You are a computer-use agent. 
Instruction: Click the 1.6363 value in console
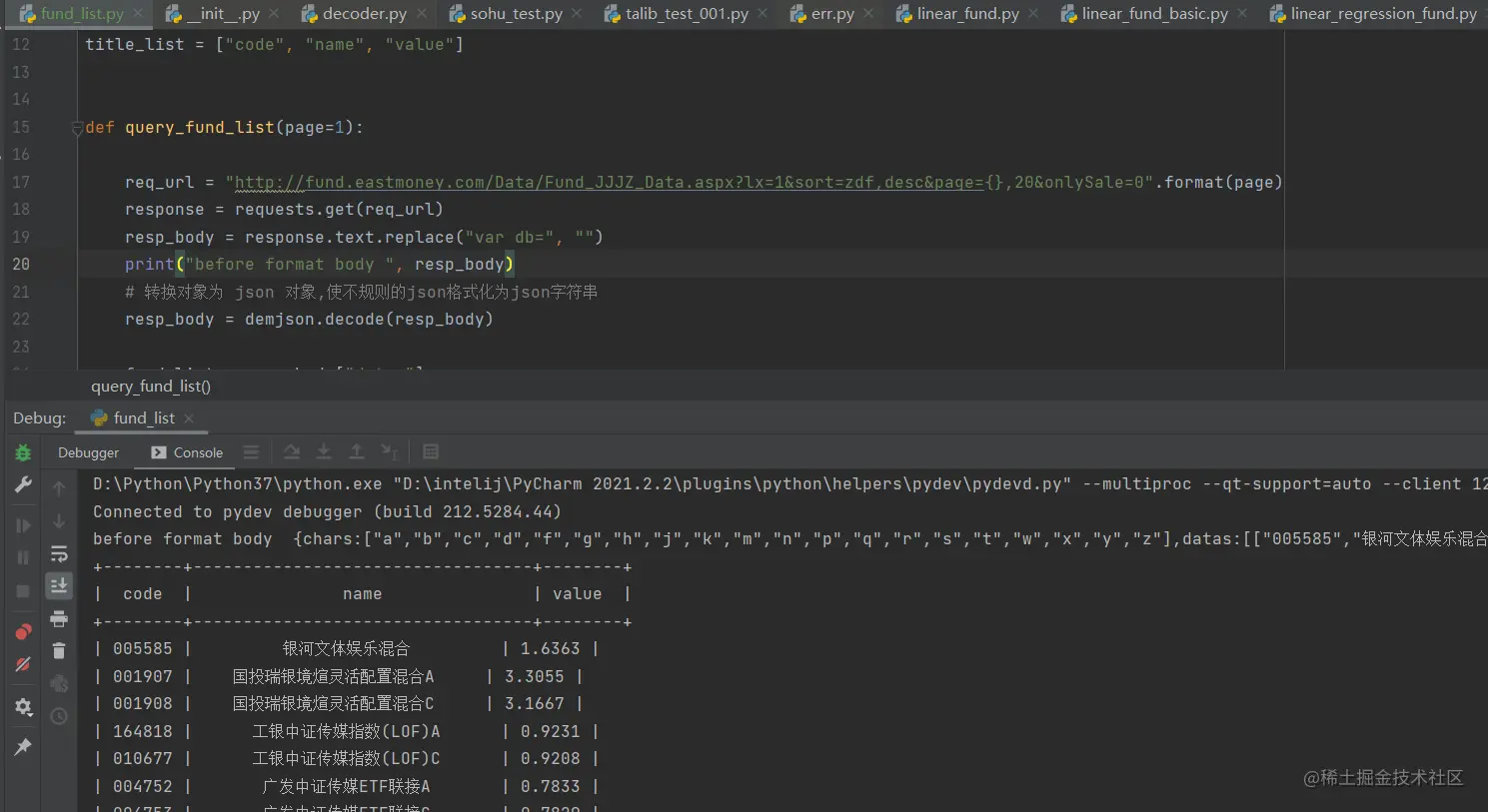point(550,649)
